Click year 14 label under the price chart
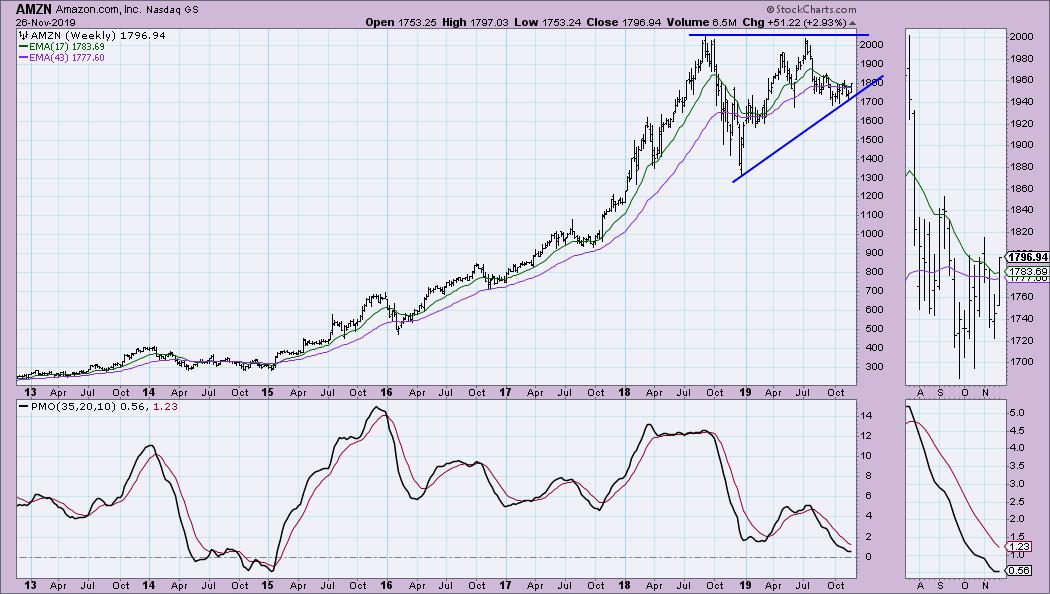Viewport: 1050px width, 594px height. click(x=148, y=392)
